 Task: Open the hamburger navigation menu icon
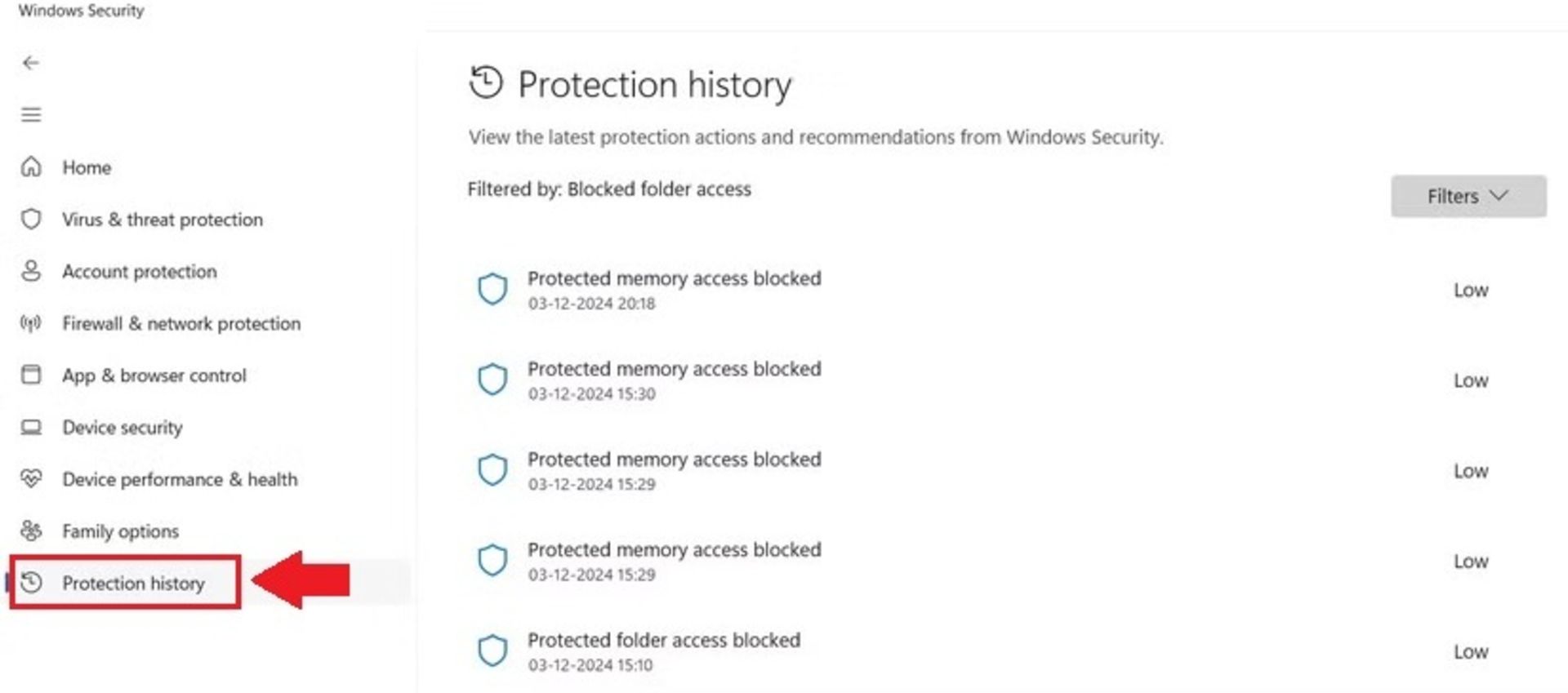(x=31, y=115)
